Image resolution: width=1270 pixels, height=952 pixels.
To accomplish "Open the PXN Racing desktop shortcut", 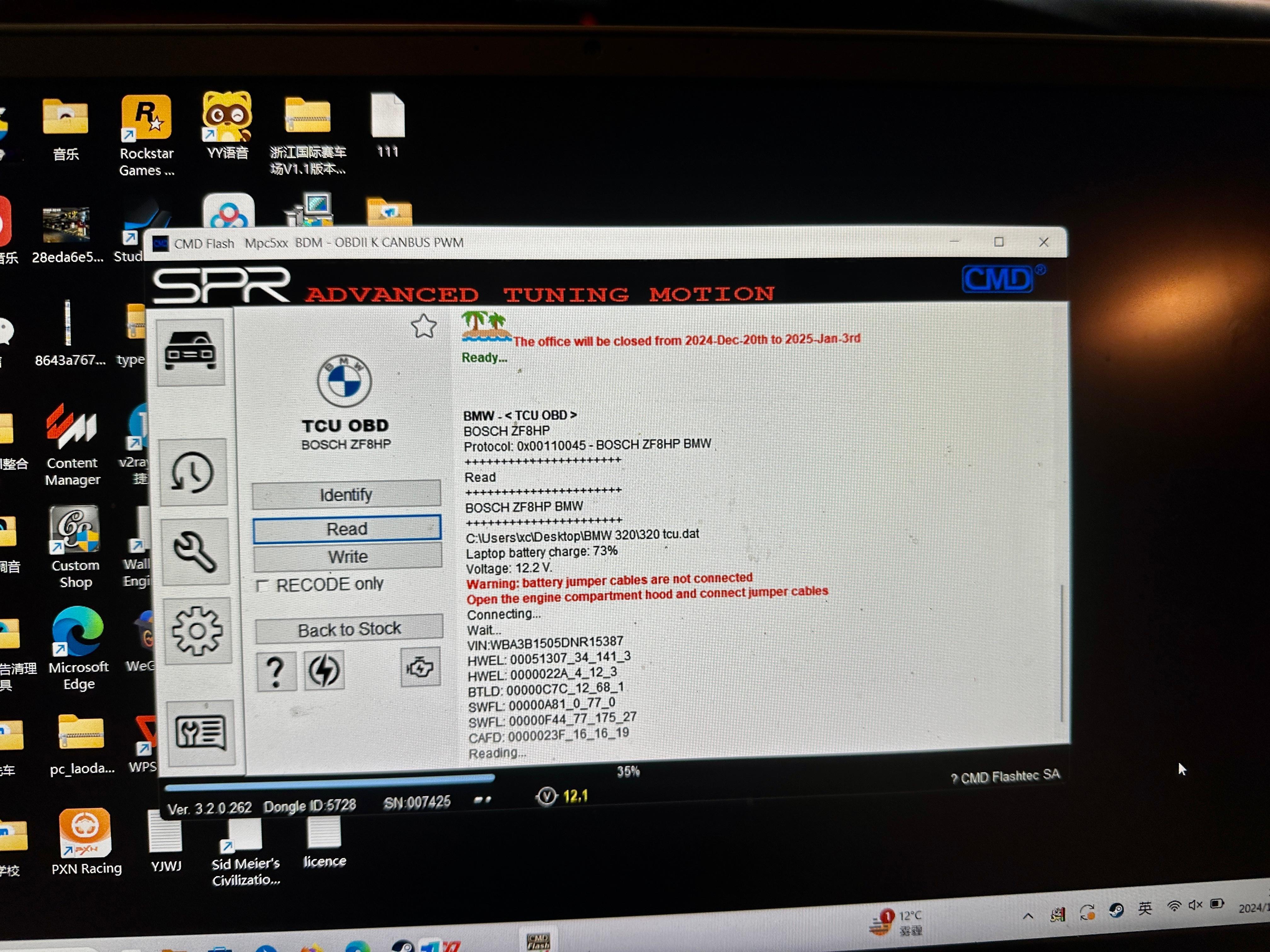I will 86,842.
